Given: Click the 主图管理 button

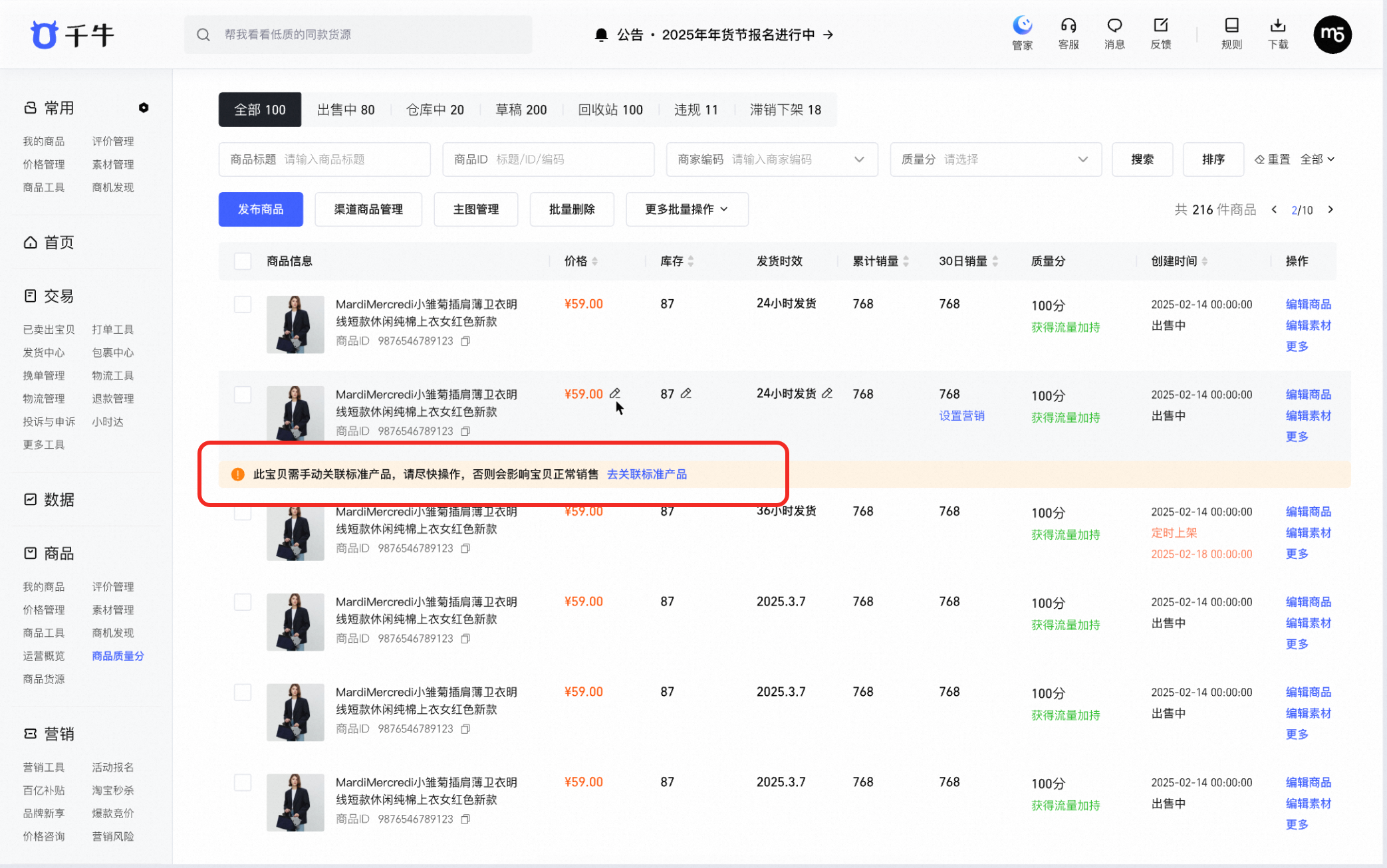Looking at the screenshot, I should point(476,209).
